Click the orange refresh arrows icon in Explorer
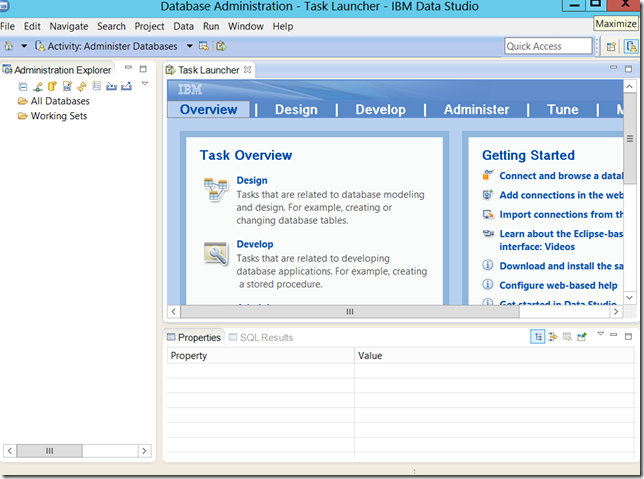 [x=82, y=86]
